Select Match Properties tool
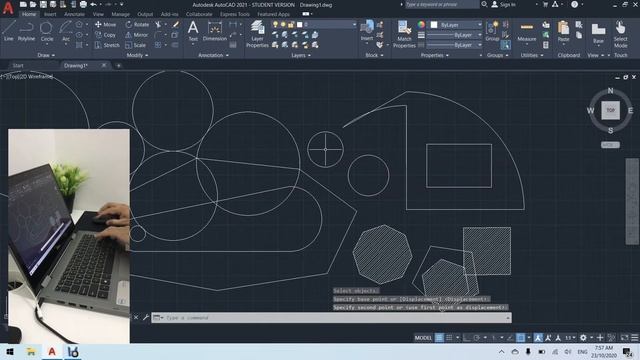Viewport: 640px width, 360px height. [x=404, y=33]
